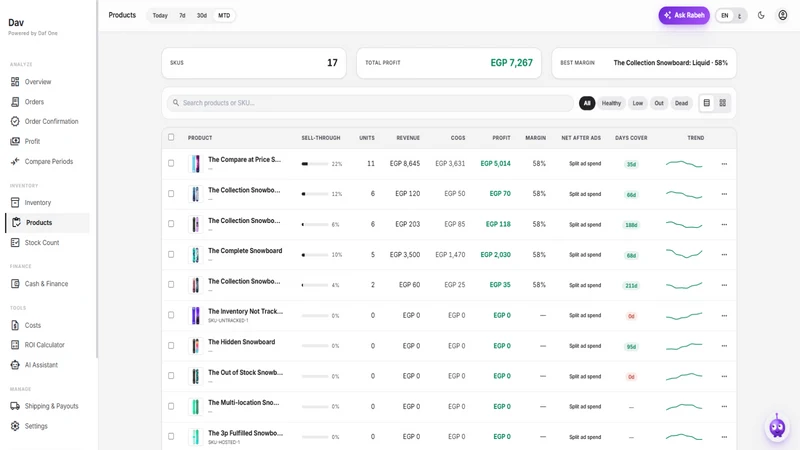Select the Today time range
Viewport: 800px width, 450px height.
pos(160,15)
